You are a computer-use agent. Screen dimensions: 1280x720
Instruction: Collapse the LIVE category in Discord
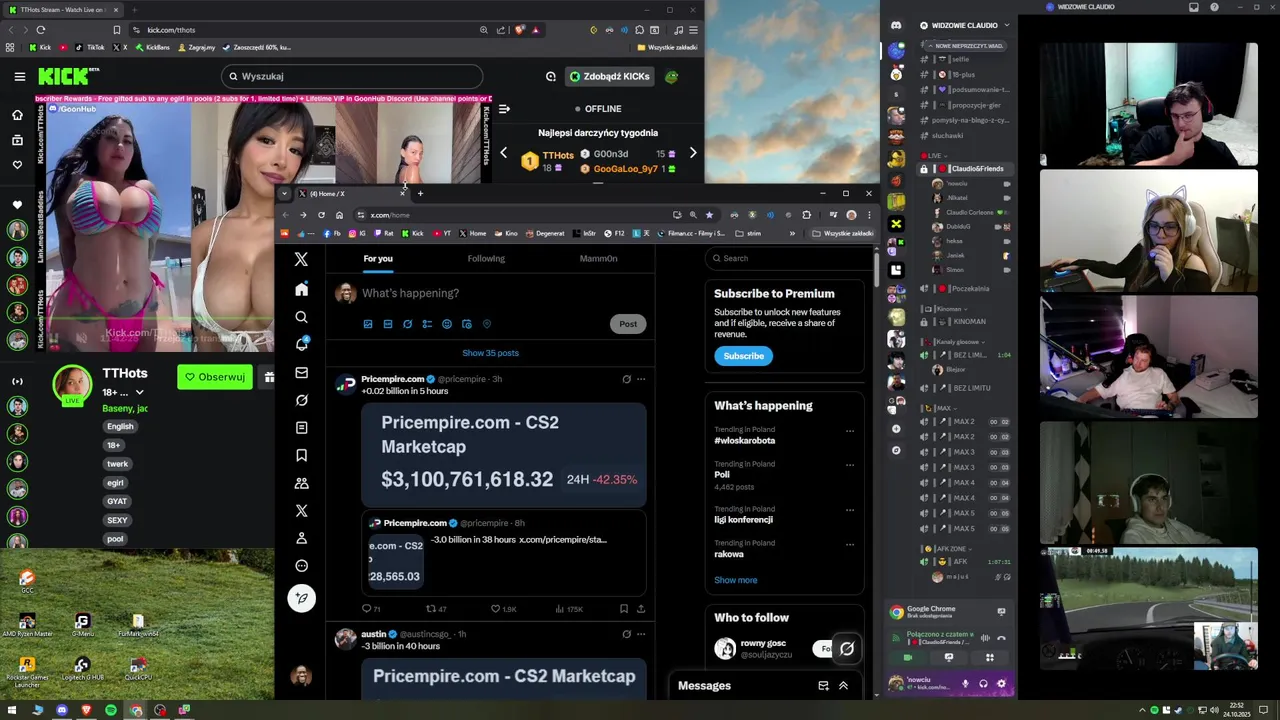coord(937,155)
